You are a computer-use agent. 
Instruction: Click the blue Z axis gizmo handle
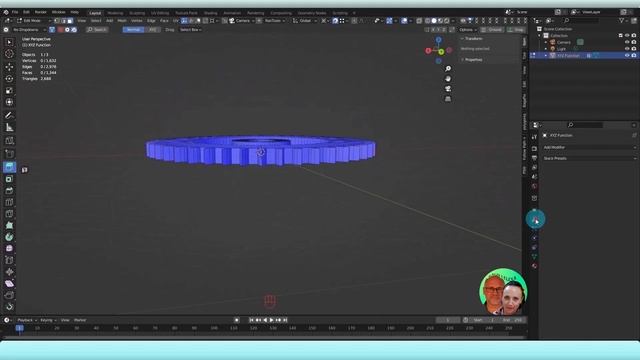pos(438,40)
